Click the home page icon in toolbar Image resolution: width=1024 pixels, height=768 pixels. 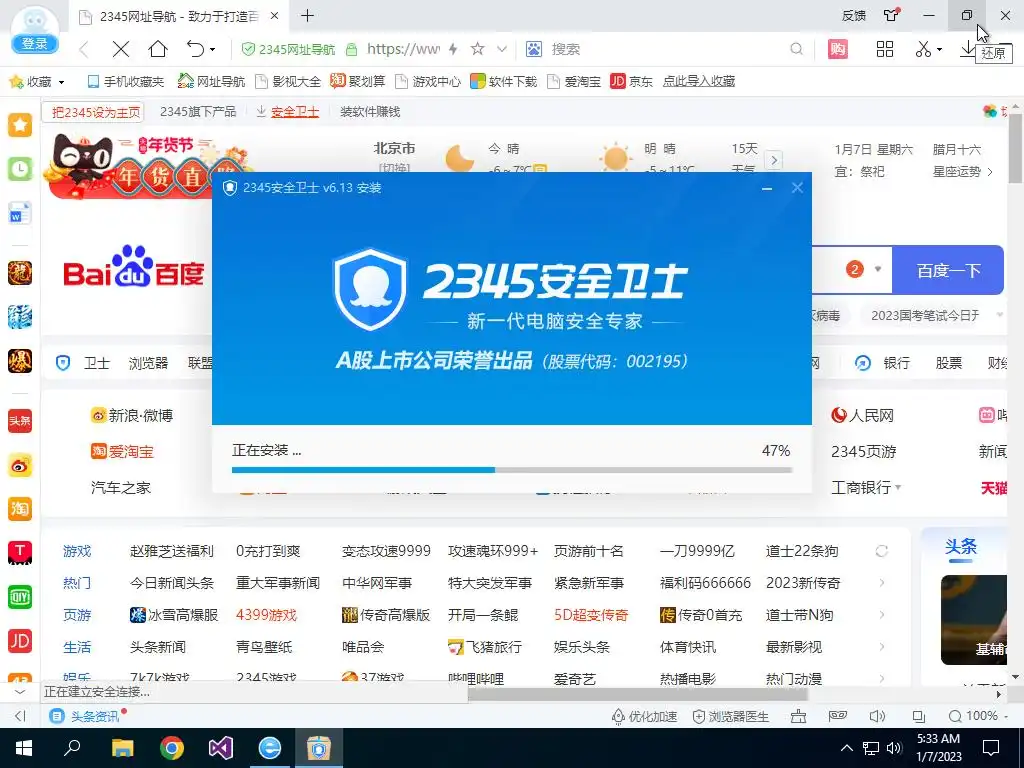[x=158, y=49]
